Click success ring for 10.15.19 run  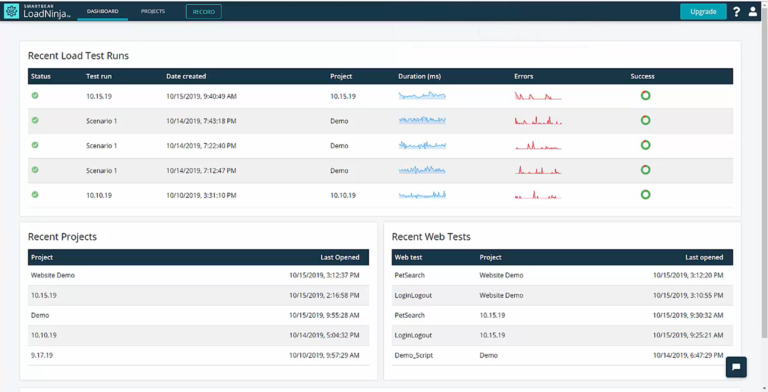point(646,96)
